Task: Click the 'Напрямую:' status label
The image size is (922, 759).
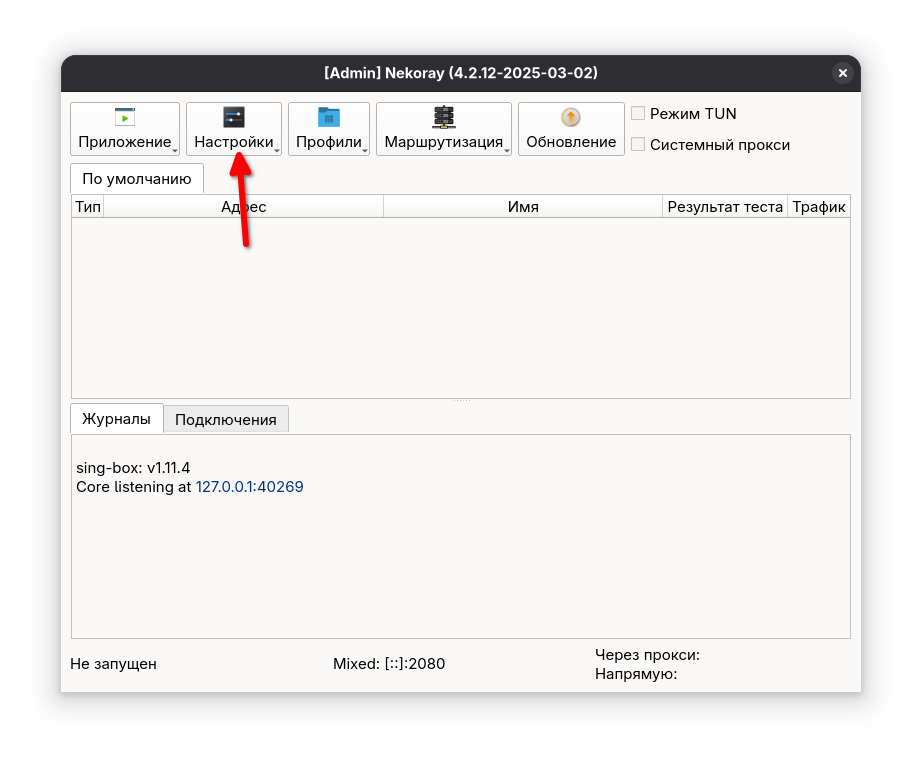Action: click(636, 674)
